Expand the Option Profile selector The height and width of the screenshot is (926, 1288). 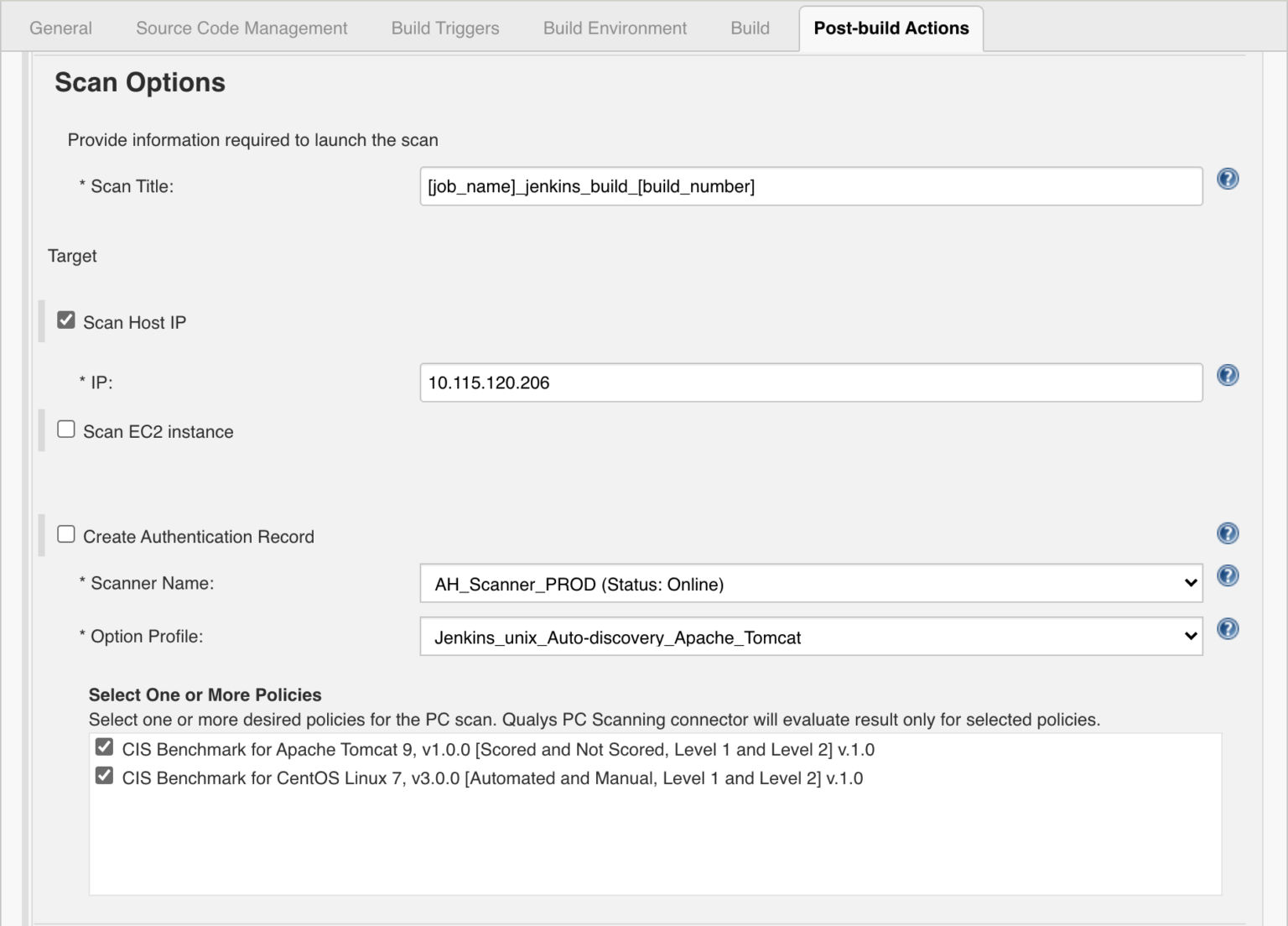(x=810, y=637)
